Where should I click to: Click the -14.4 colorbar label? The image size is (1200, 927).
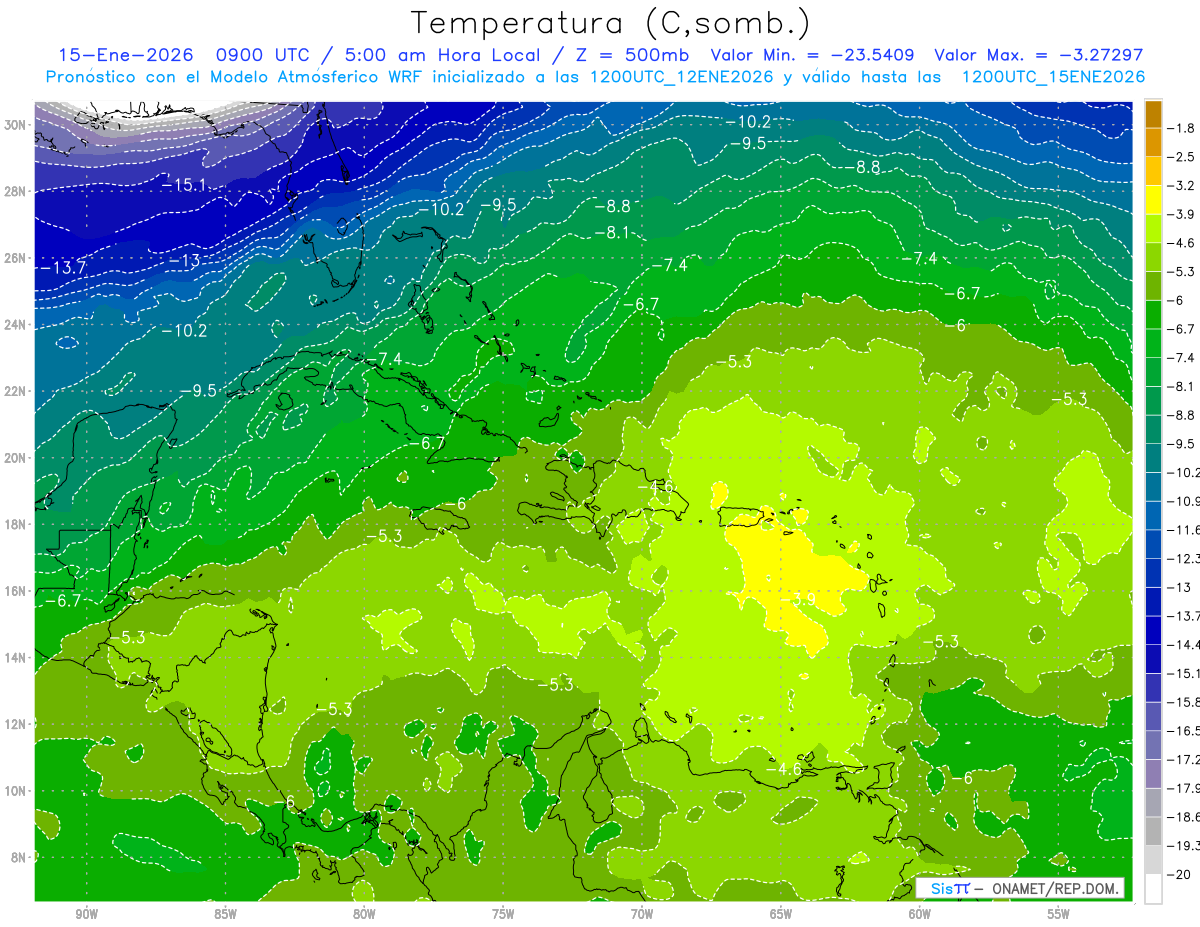(x=1186, y=644)
